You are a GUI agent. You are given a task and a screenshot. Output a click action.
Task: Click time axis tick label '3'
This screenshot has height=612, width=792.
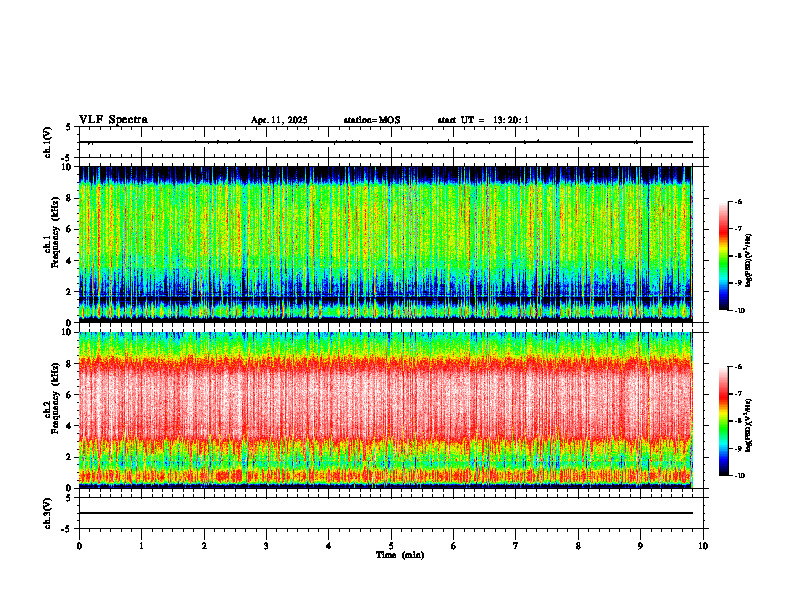tap(266, 546)
